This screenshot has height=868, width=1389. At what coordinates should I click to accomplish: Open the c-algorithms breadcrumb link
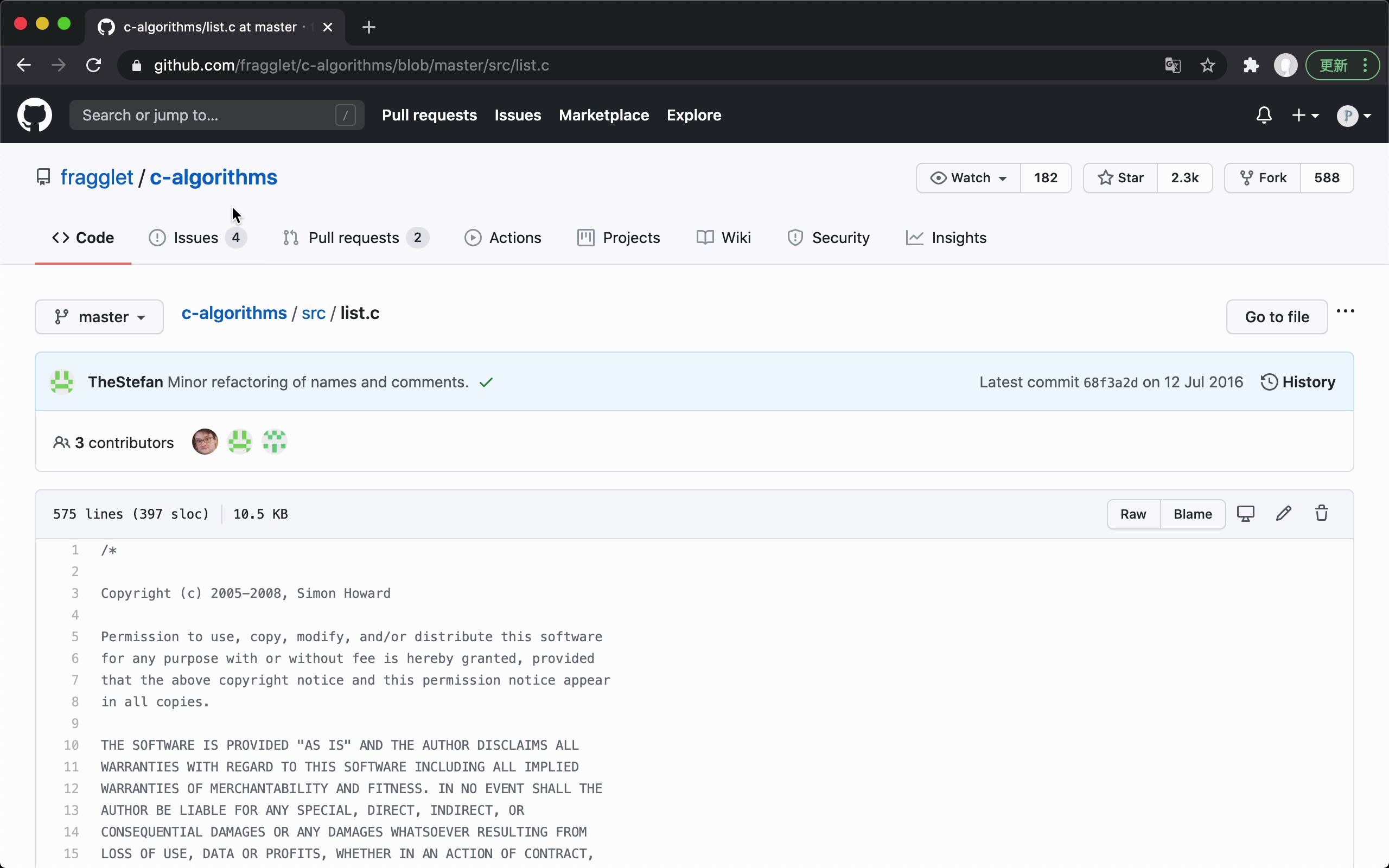point(234,314)
